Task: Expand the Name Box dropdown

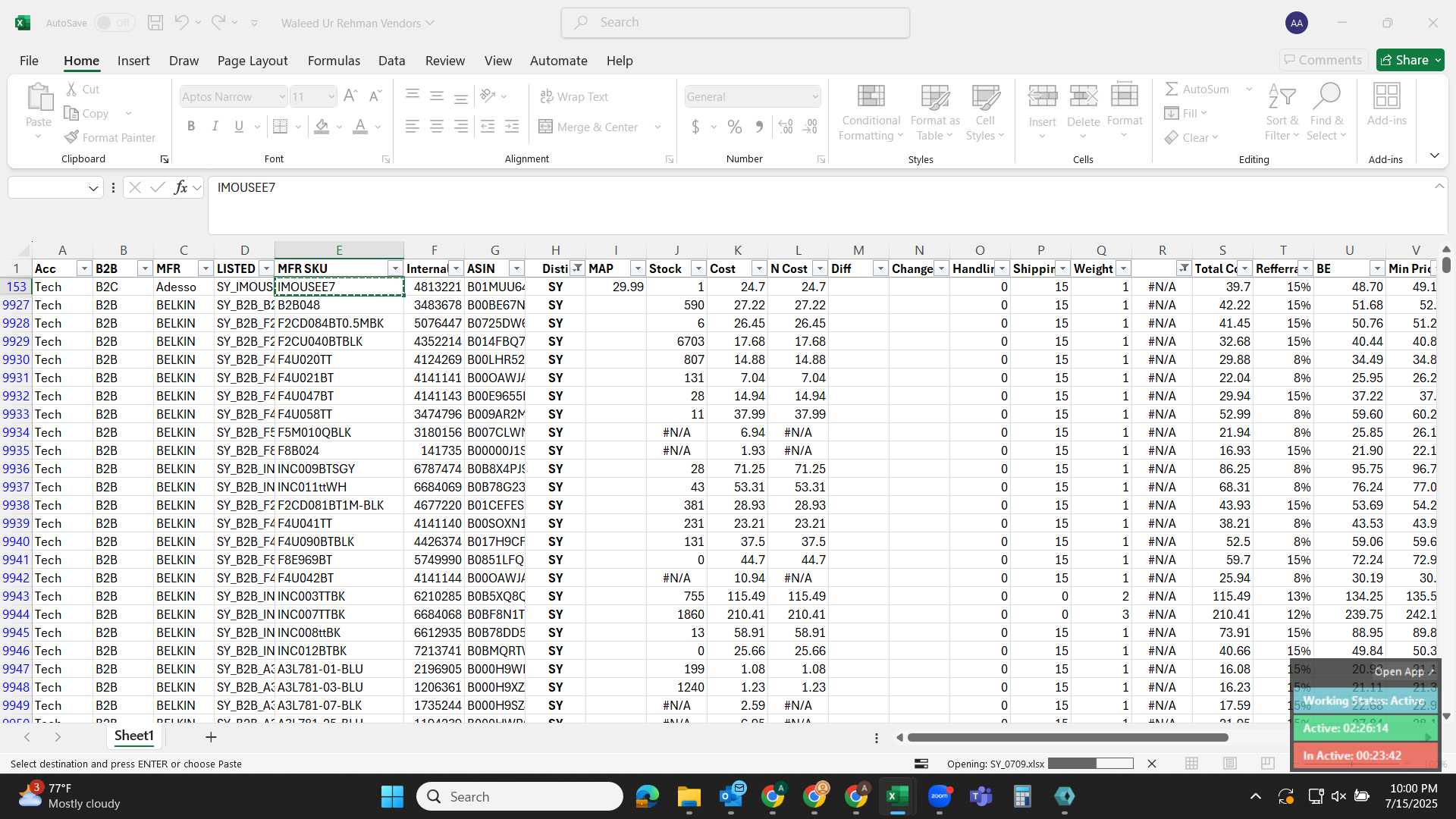Action: coord(93,188)
